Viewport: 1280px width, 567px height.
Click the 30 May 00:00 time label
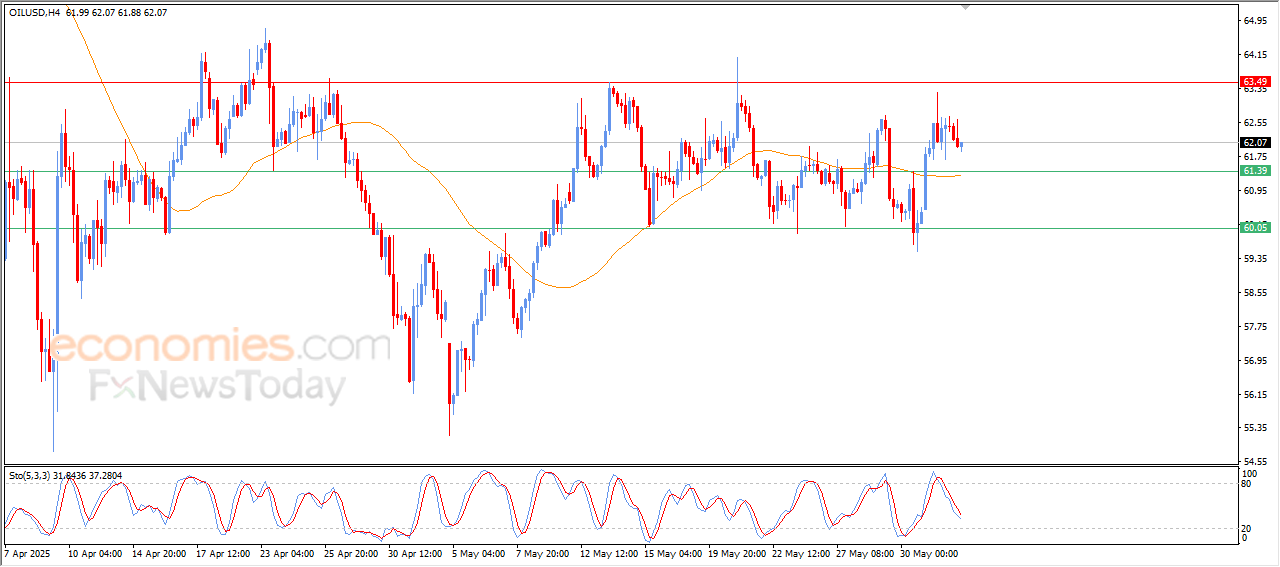[x=930, y=553]
